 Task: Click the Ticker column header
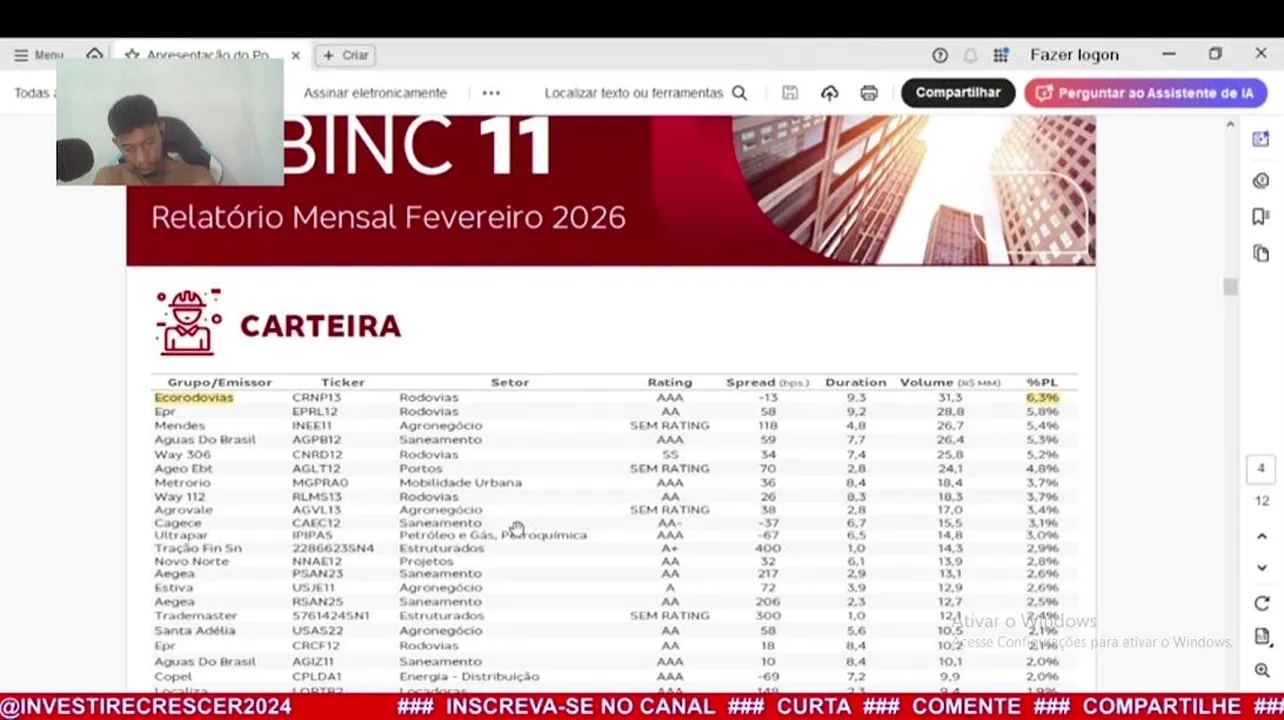343,382
